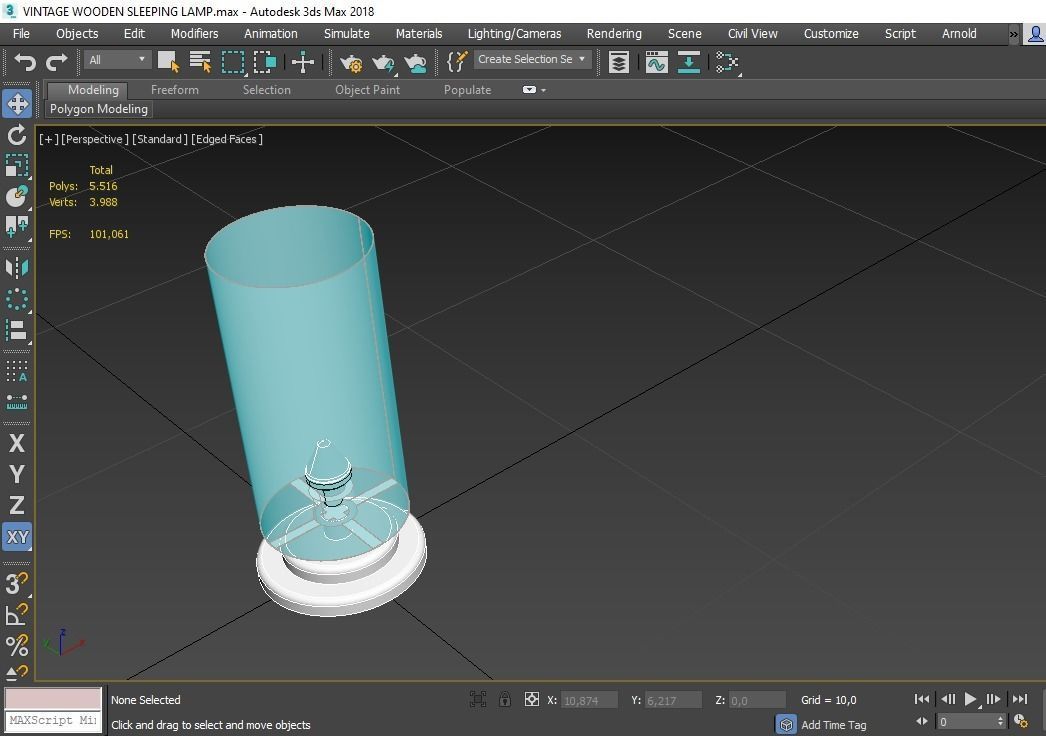Restrict transform to X axis
Image resolution: width=1046 pixels, height=736 pixels.
[x=17, y=443]
